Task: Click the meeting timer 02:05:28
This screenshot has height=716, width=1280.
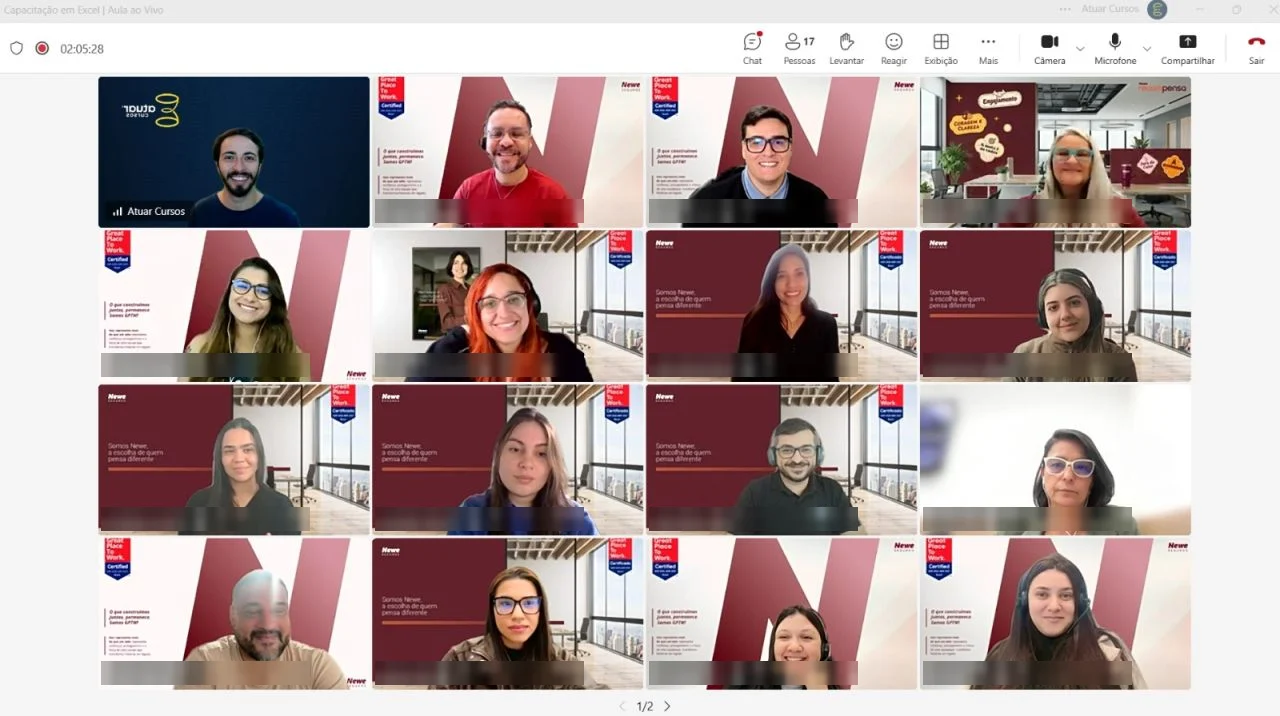Action: click(82, 48)
